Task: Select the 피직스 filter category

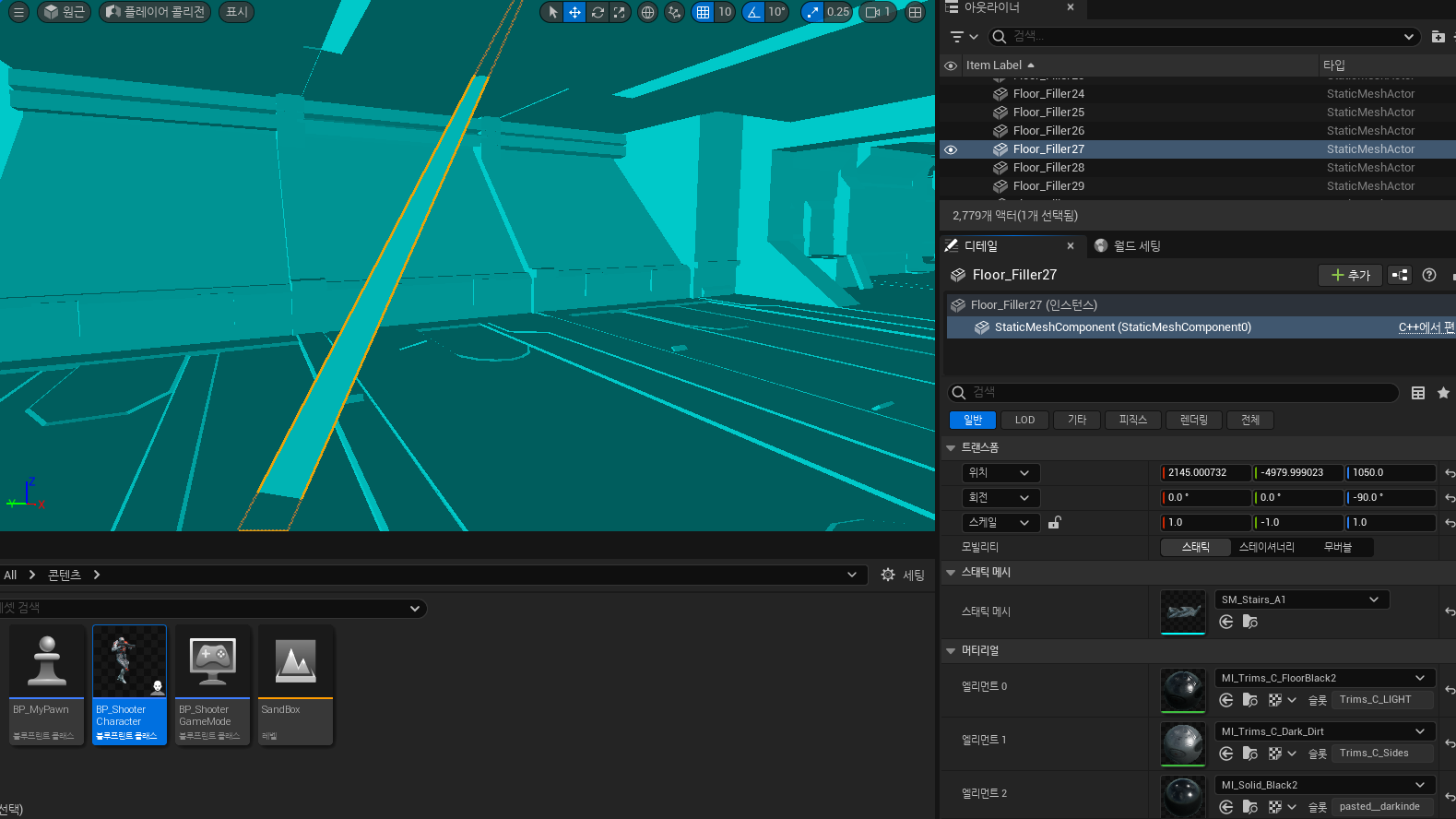Action: click(x=1133, y=421)
